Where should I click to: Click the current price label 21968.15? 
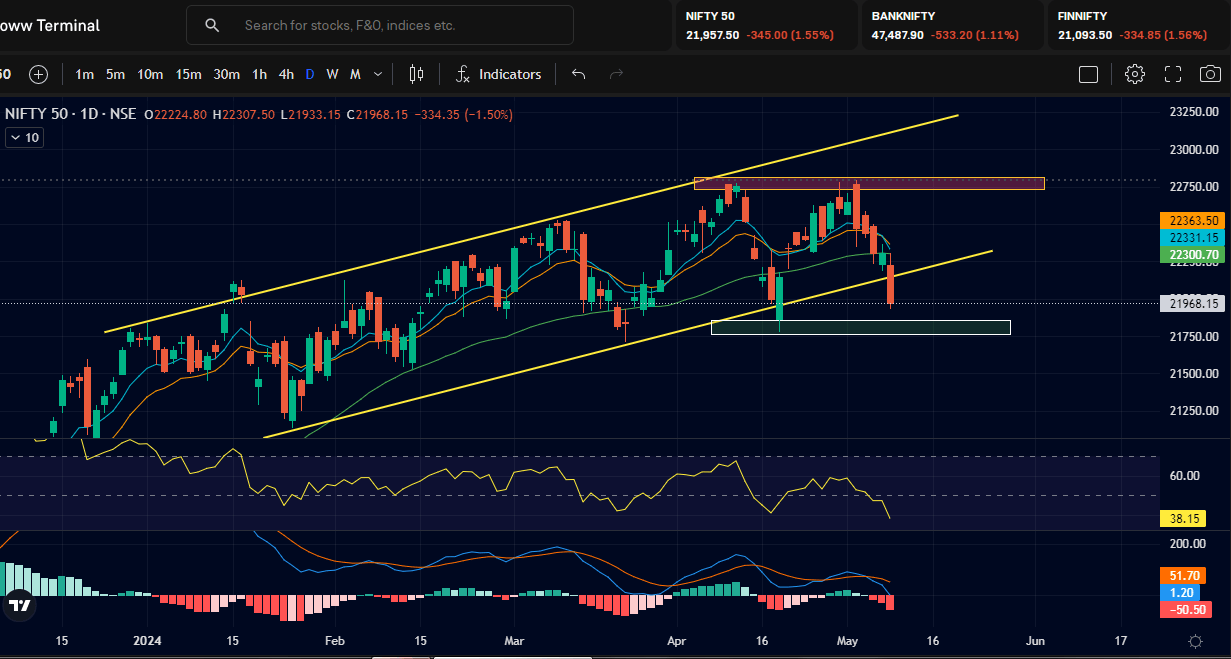(1194, 304)
